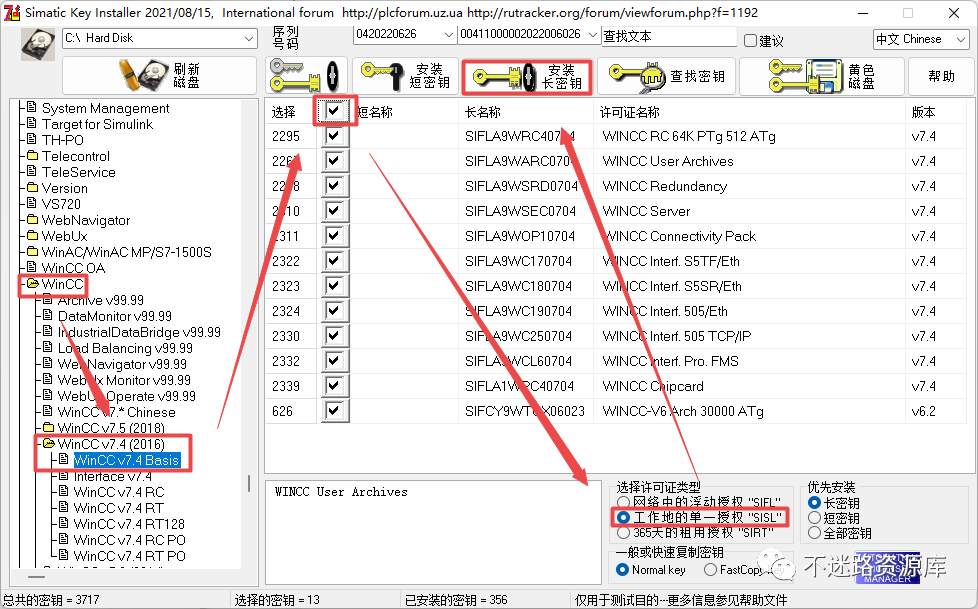
Task: Click long name SIFLA9WSEC0704 cell
Action: click(520, 212)
